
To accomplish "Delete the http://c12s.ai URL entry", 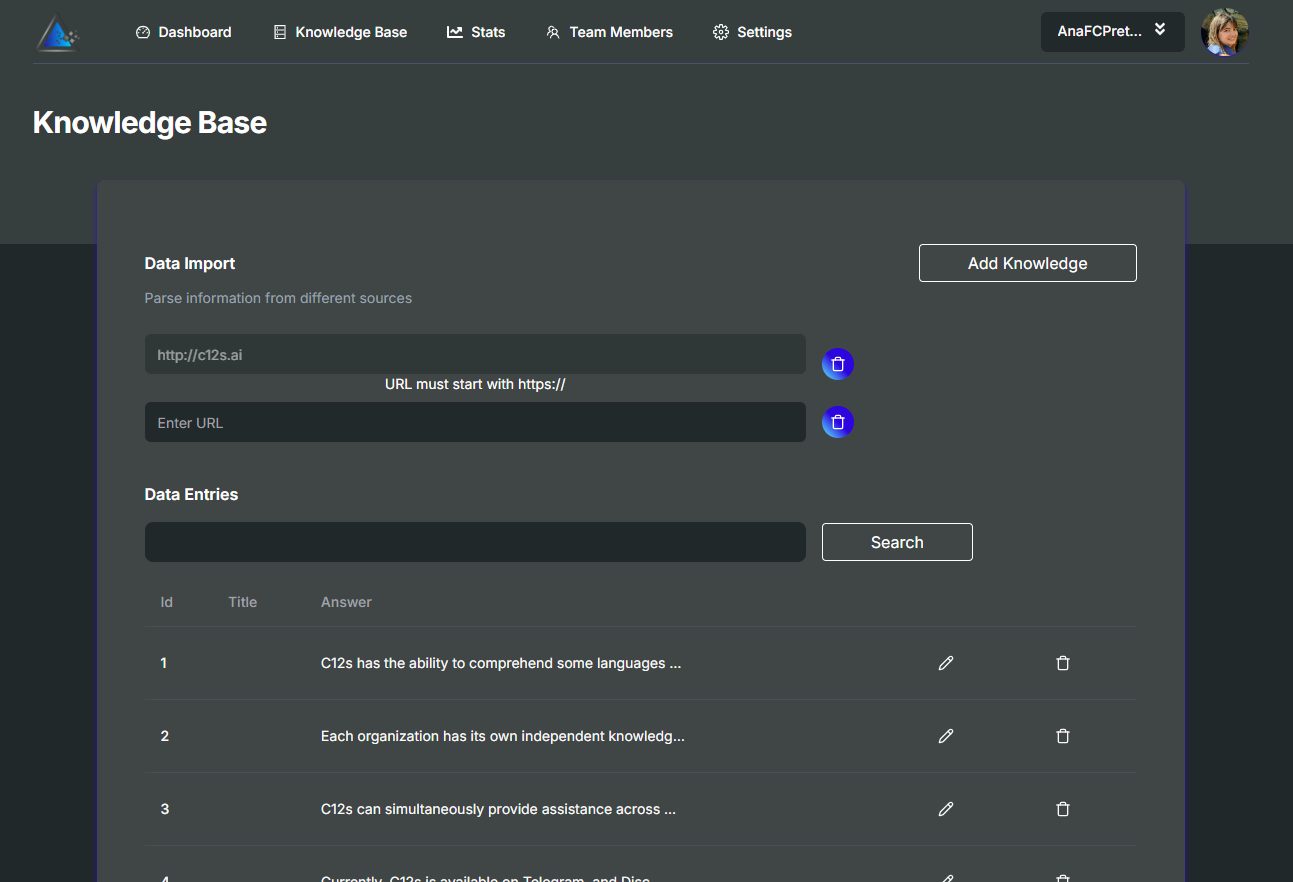I will 838,364.
